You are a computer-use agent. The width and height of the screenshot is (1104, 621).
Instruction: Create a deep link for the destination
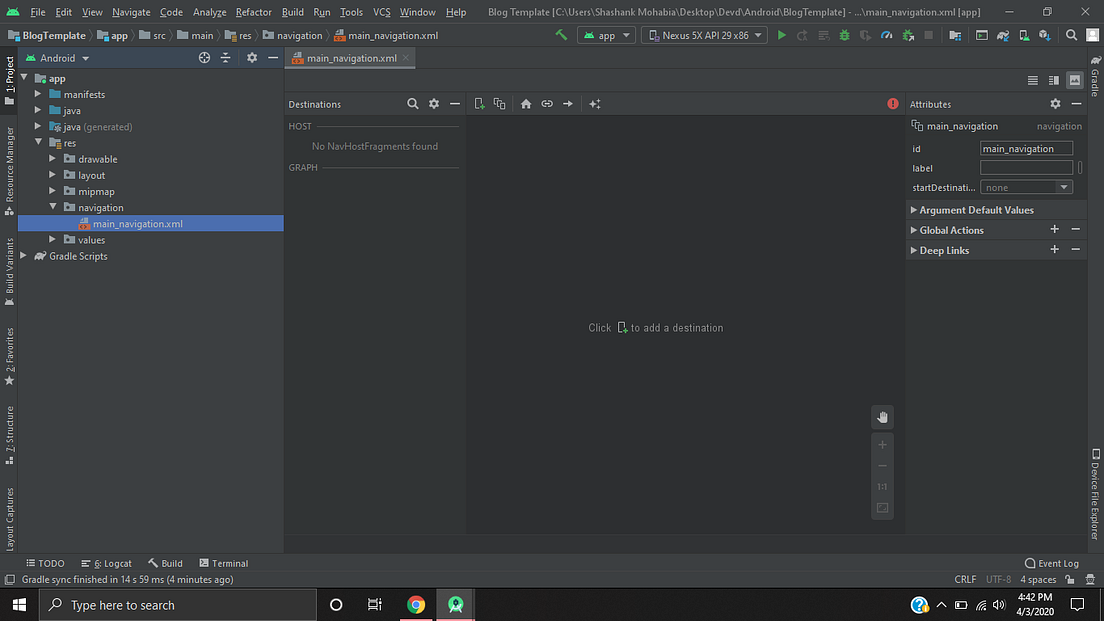[546, 103]
